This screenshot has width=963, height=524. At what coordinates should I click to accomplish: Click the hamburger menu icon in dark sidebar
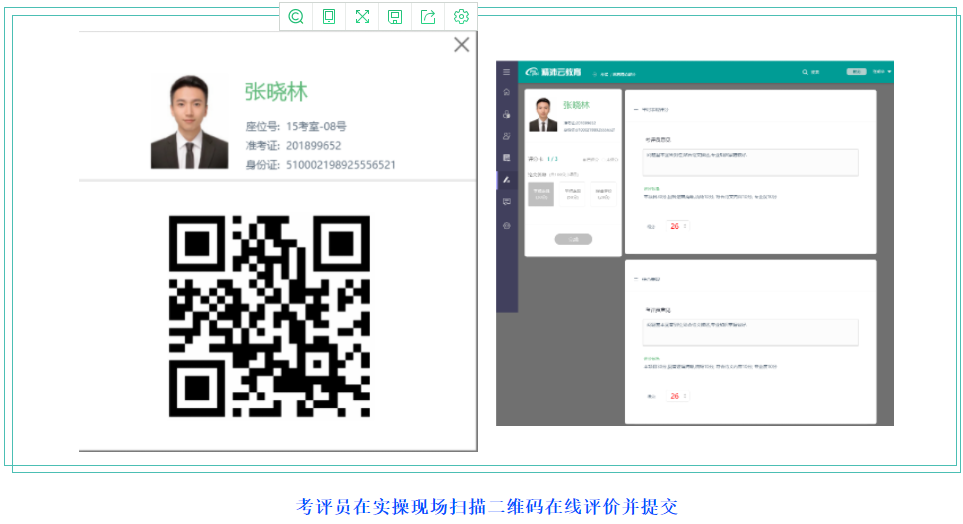click(x=507, y=72)
